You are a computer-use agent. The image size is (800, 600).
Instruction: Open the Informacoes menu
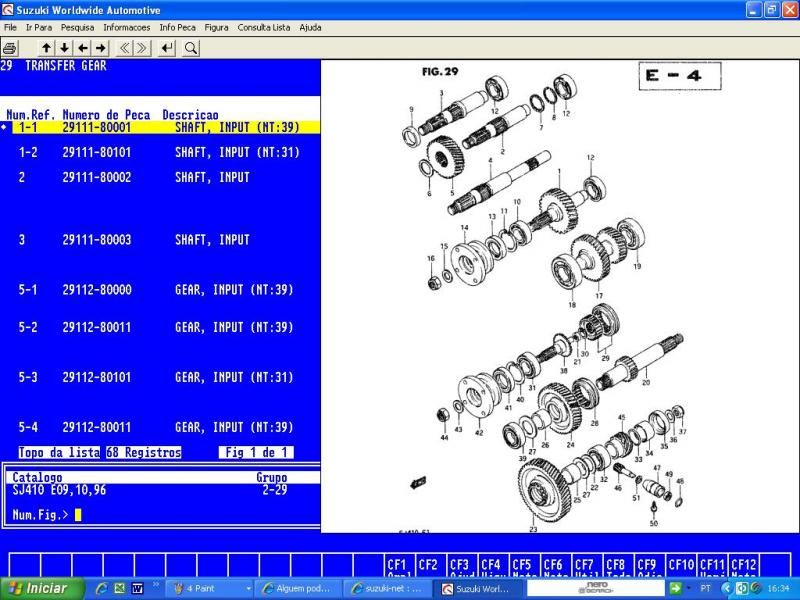pos(127,28)
